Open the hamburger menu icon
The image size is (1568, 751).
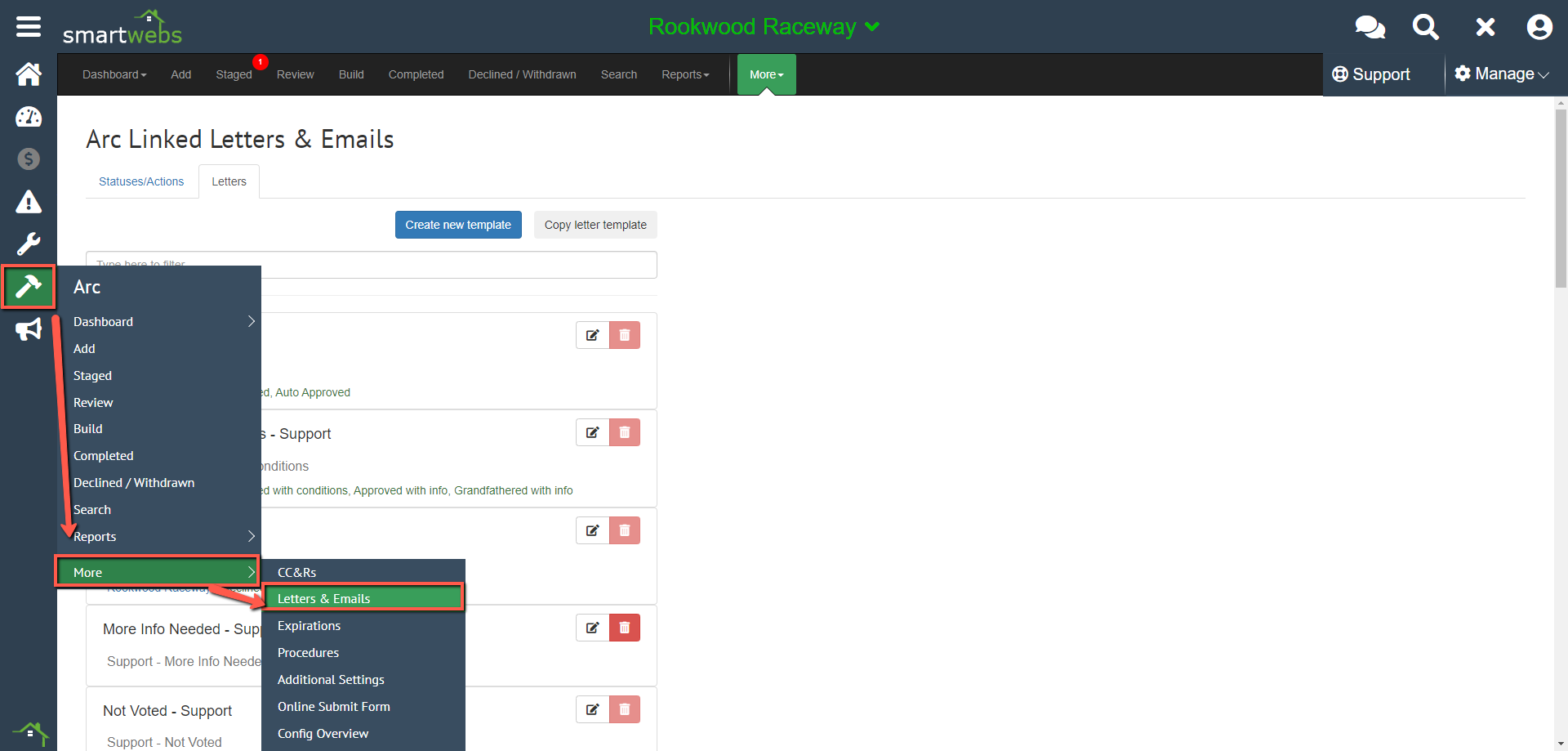point(29,27)
